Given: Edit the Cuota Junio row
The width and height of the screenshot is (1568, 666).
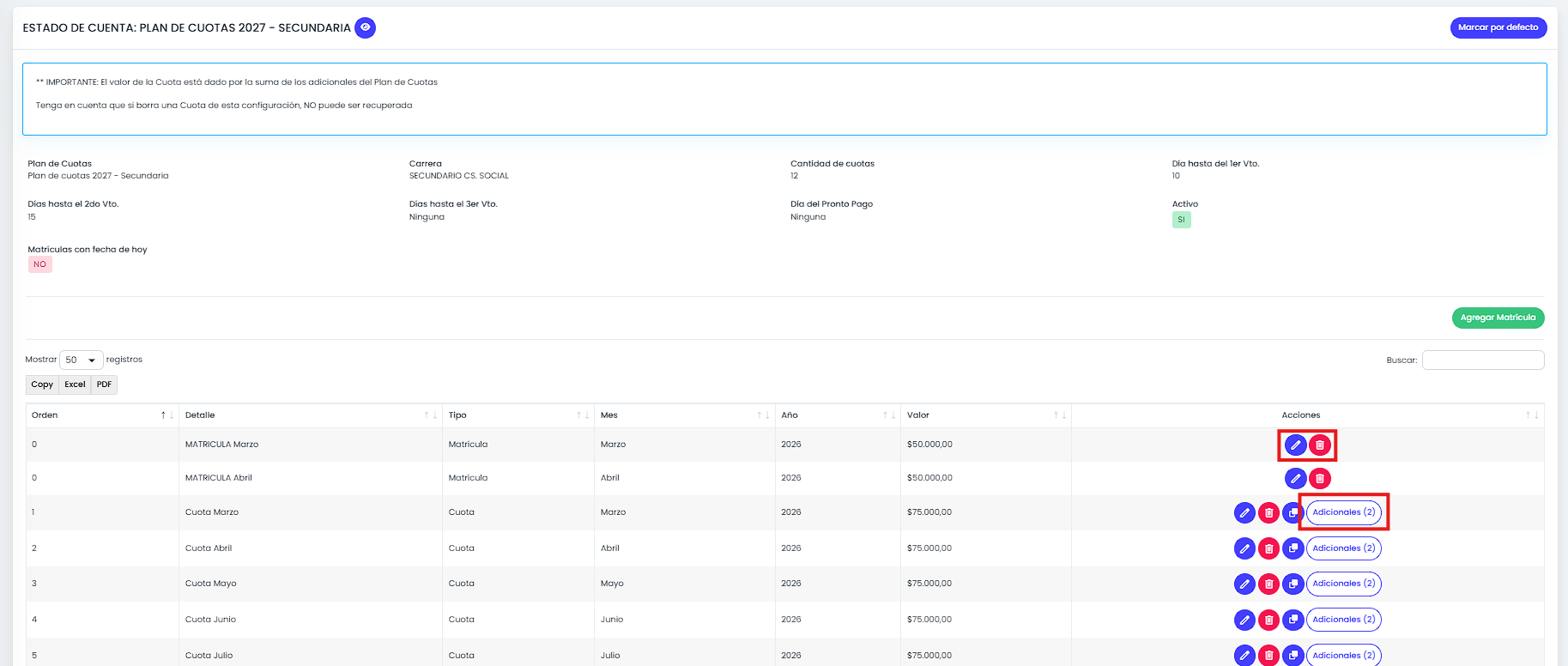Looking at the screenshot, I should 1244,620.
